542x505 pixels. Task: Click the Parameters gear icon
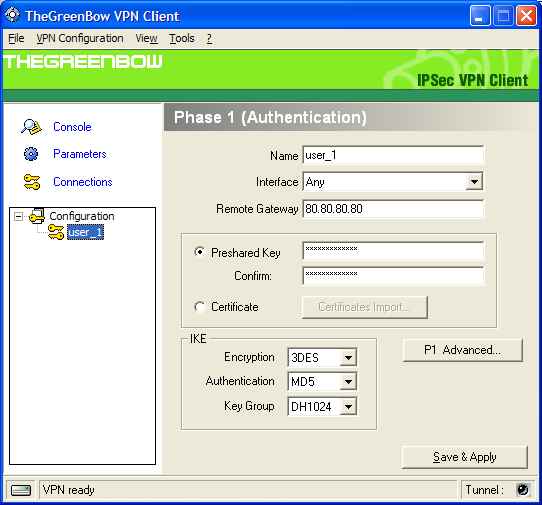[x=31, y=154]
